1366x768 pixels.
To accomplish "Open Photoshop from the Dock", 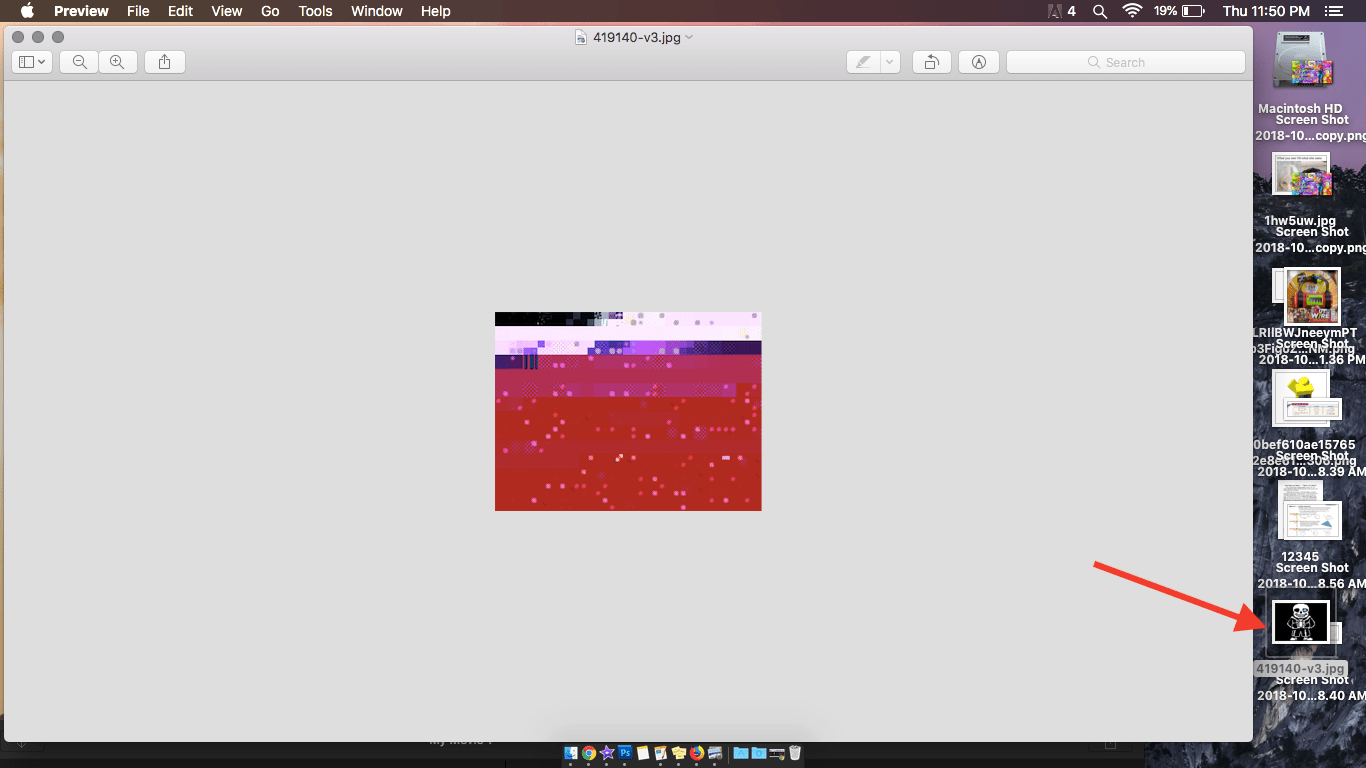I will click(x=625, y=753).
